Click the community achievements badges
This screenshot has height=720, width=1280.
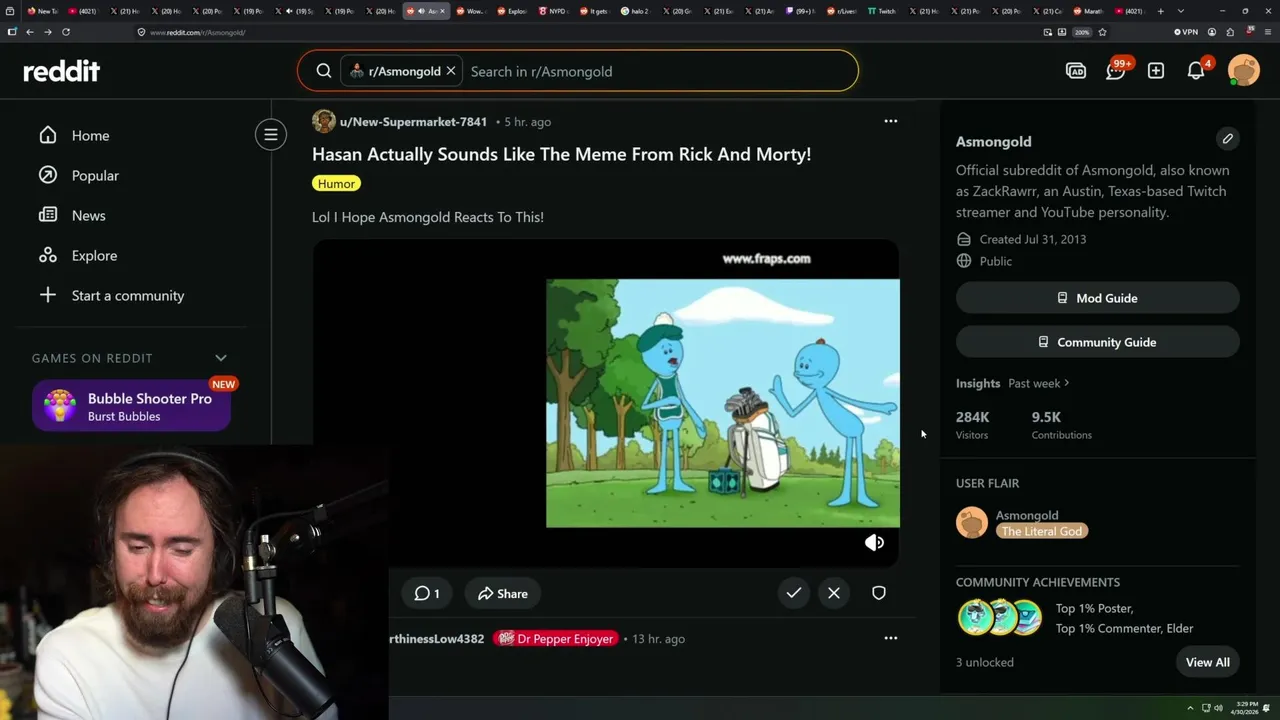point(1000,618)
